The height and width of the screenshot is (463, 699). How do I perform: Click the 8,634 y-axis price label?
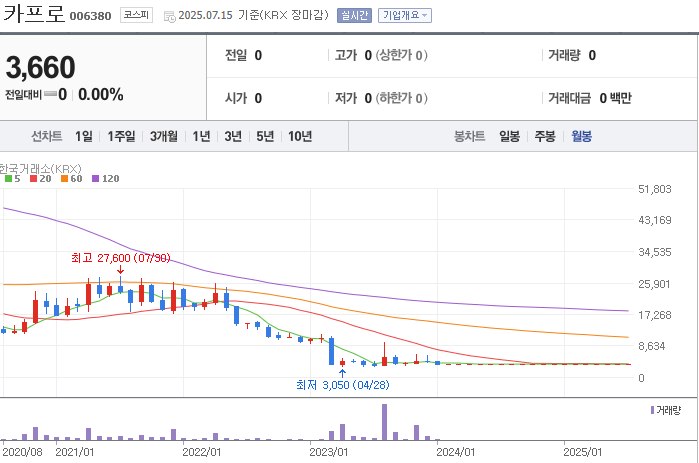[x=652, y=346]
